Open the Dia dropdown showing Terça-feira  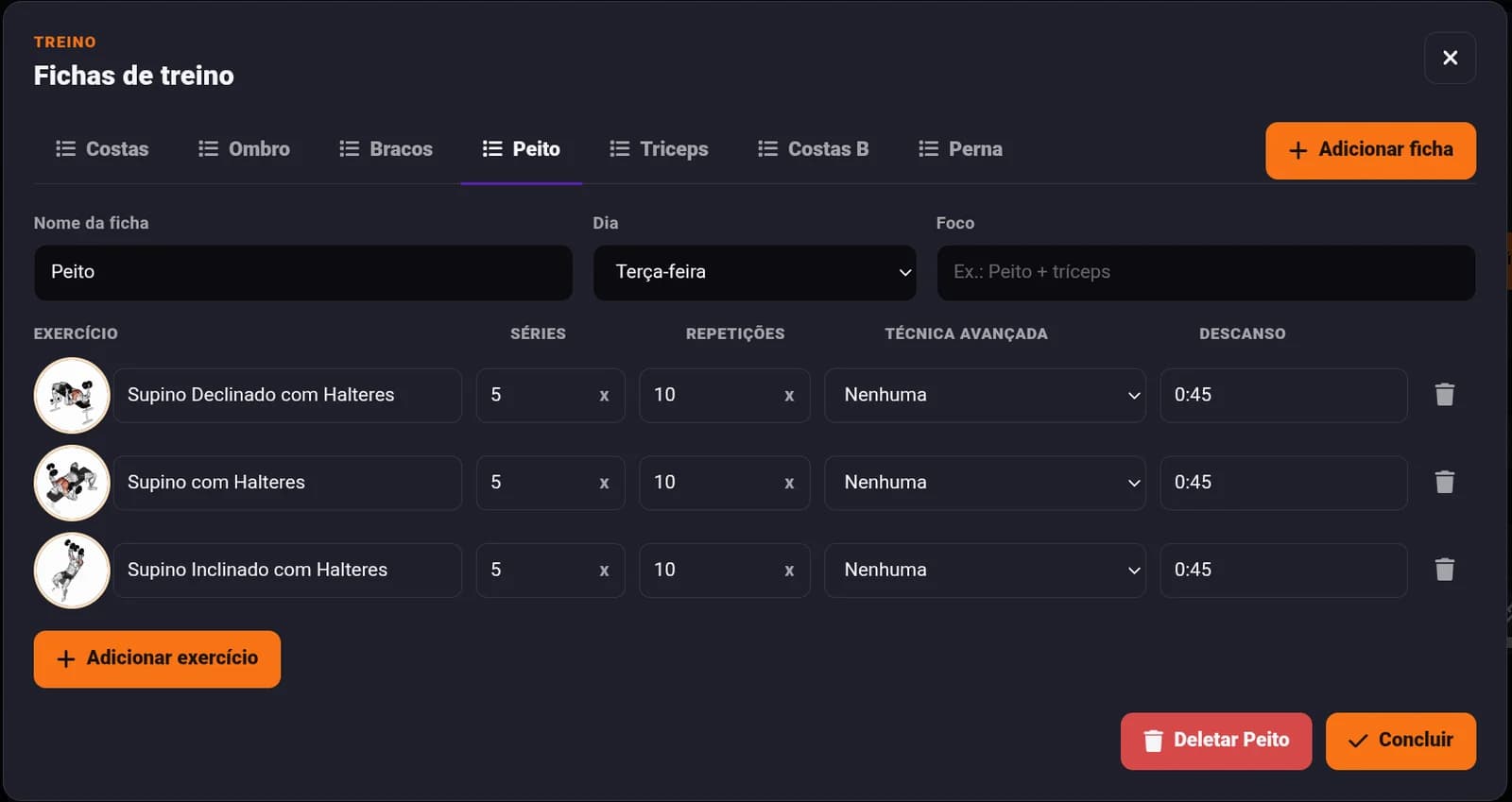754,273
